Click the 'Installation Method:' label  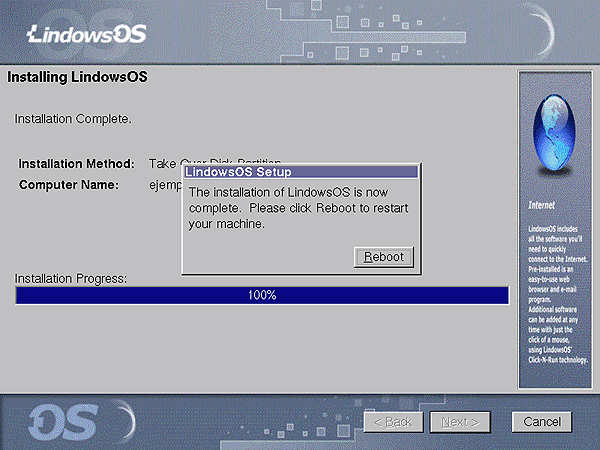(77, 164)
